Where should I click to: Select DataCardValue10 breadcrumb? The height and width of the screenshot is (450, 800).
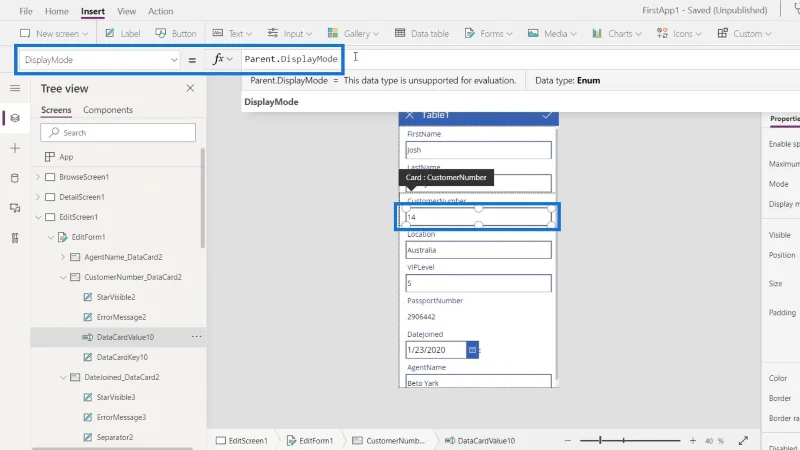click(480, 440)
